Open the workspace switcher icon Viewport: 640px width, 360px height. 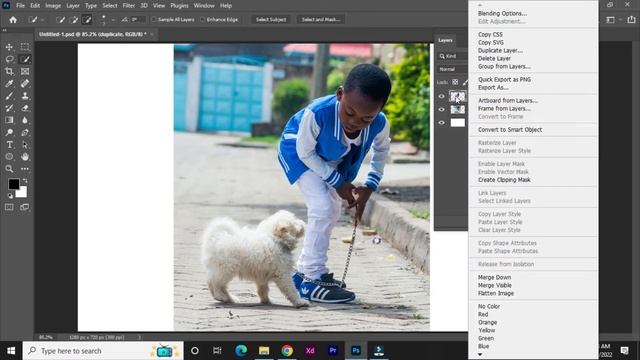pyautogui.click(x=610, y=20)
